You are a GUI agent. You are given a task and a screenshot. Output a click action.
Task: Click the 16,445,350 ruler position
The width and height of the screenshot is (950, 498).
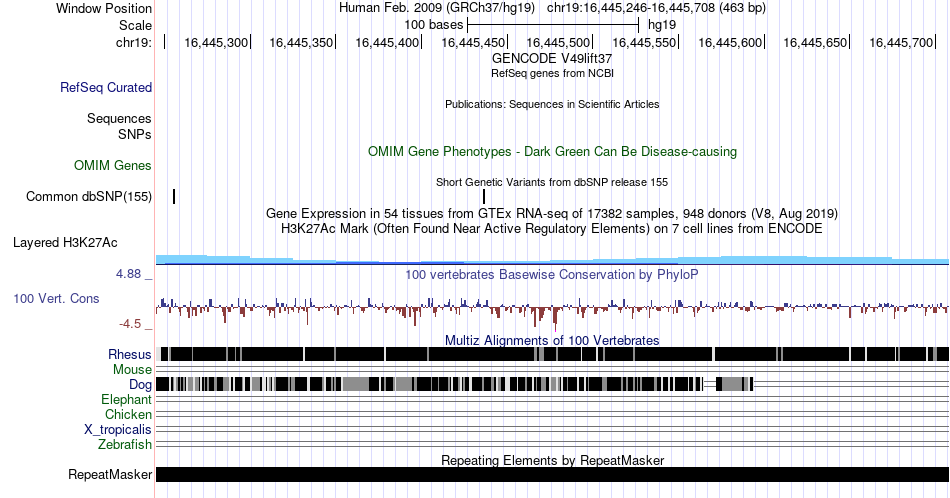(301, 42)
